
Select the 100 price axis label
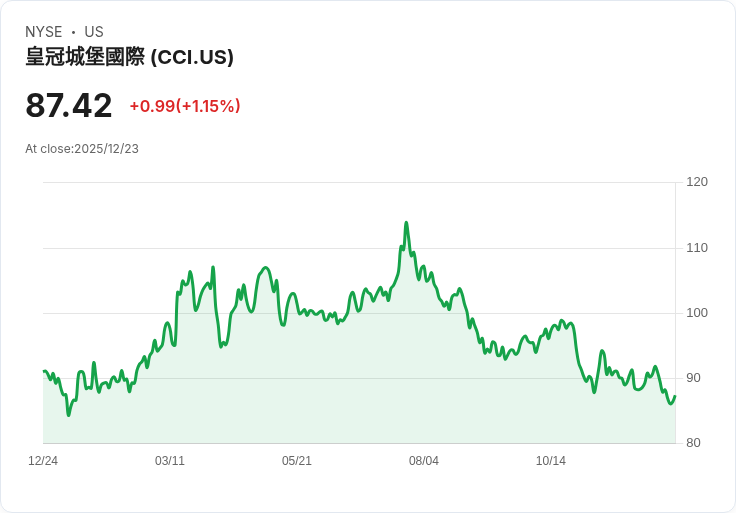[697, 313]
